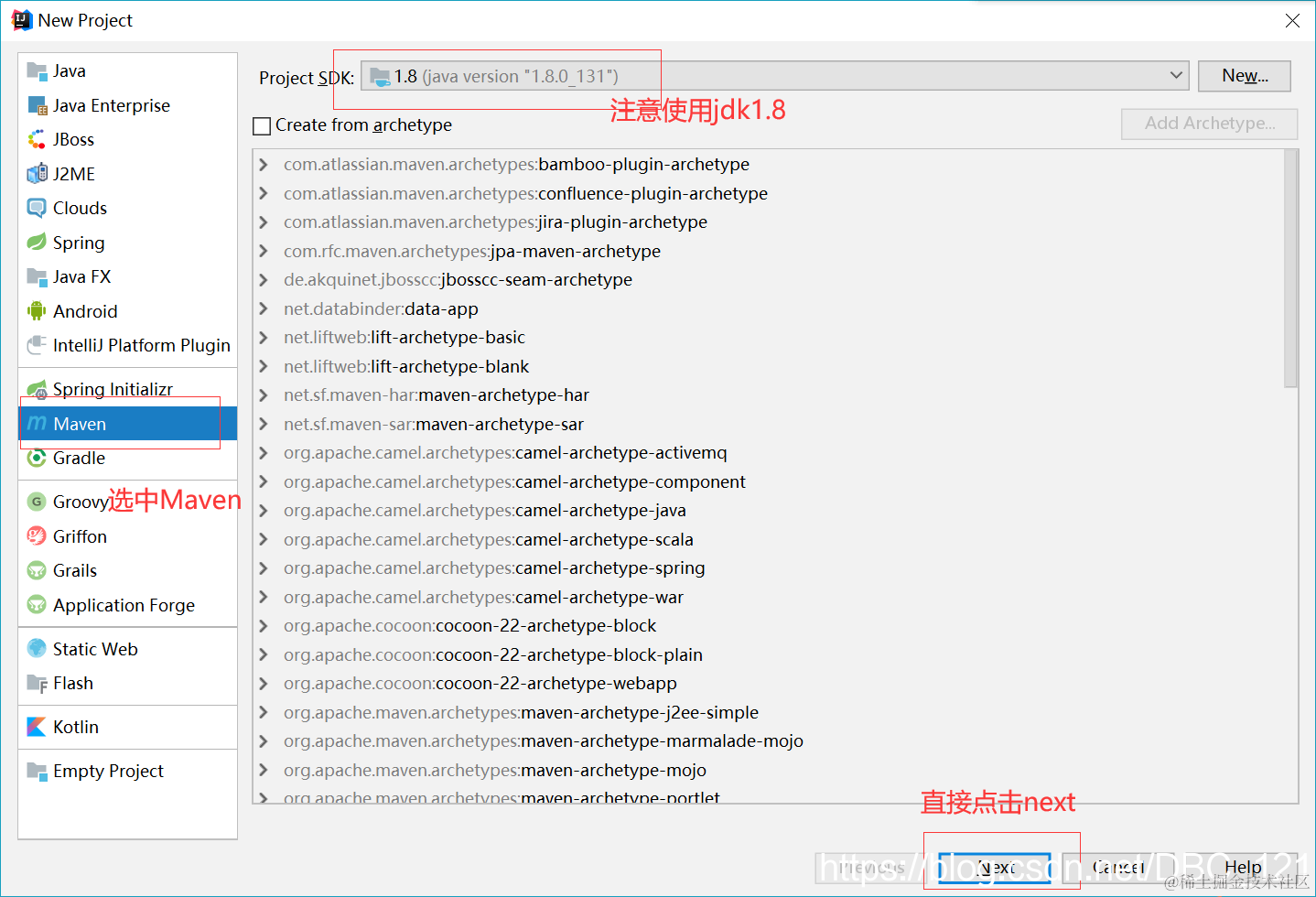This screenshot has height=897, width=1316.
Task: Select maven-archetype-har row
Action: [769, 395]
